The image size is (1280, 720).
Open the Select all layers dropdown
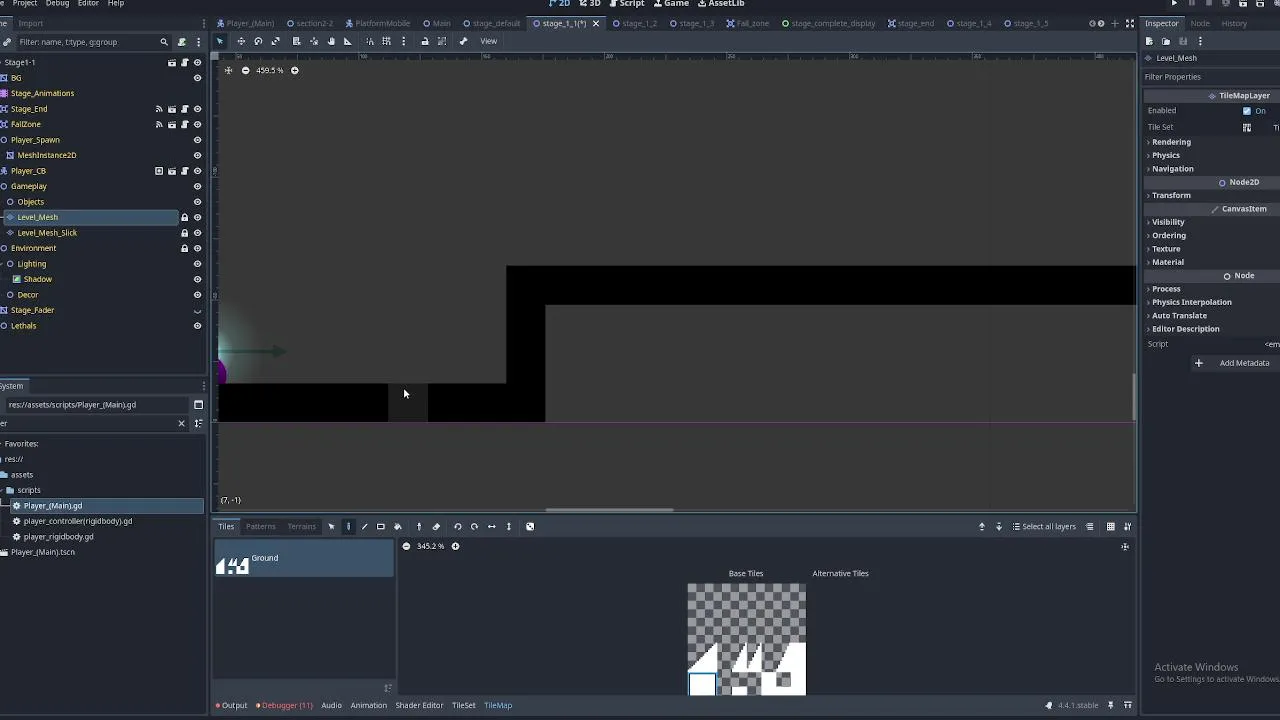coord(1044,526)
